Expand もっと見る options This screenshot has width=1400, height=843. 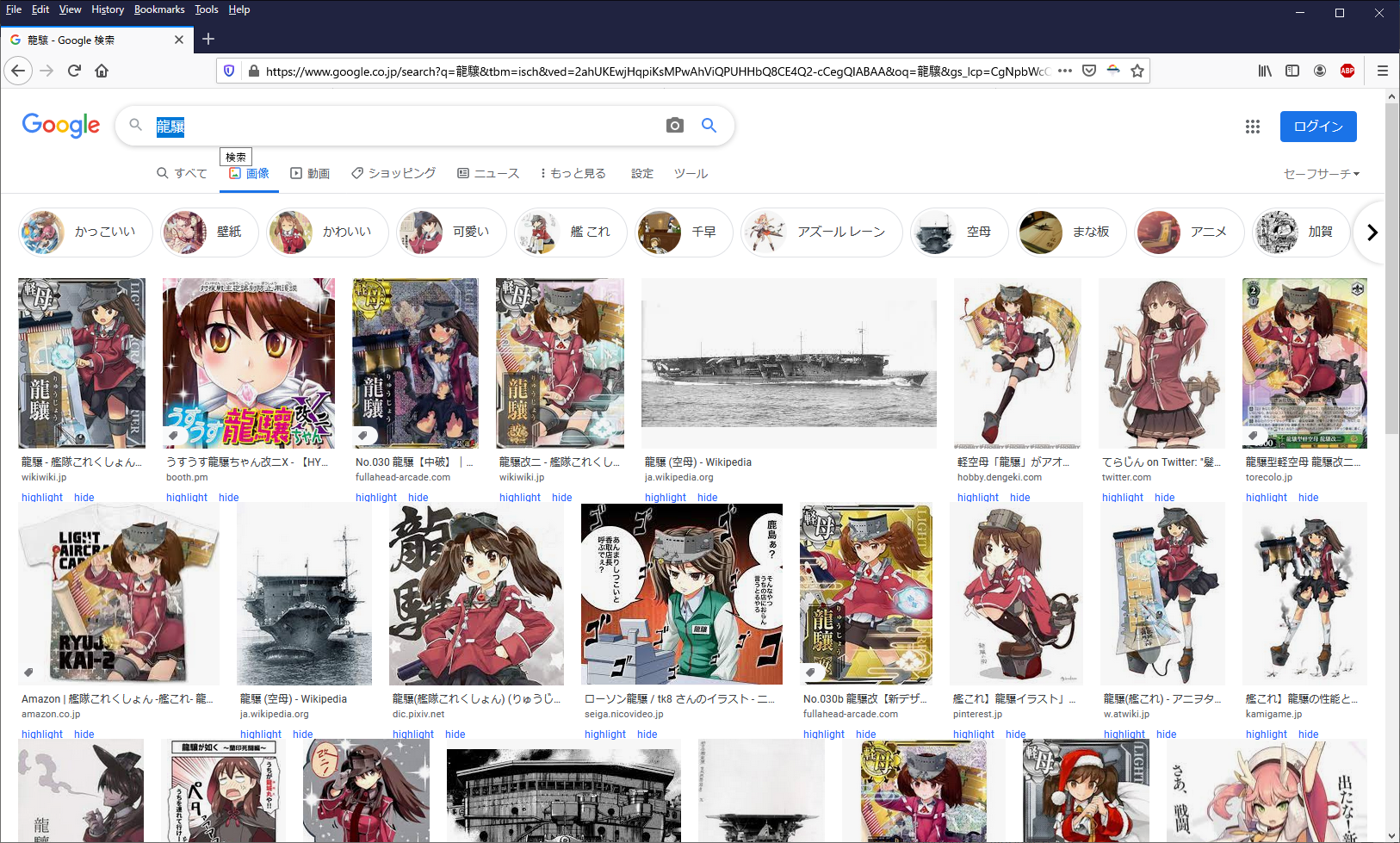[573, 173]
